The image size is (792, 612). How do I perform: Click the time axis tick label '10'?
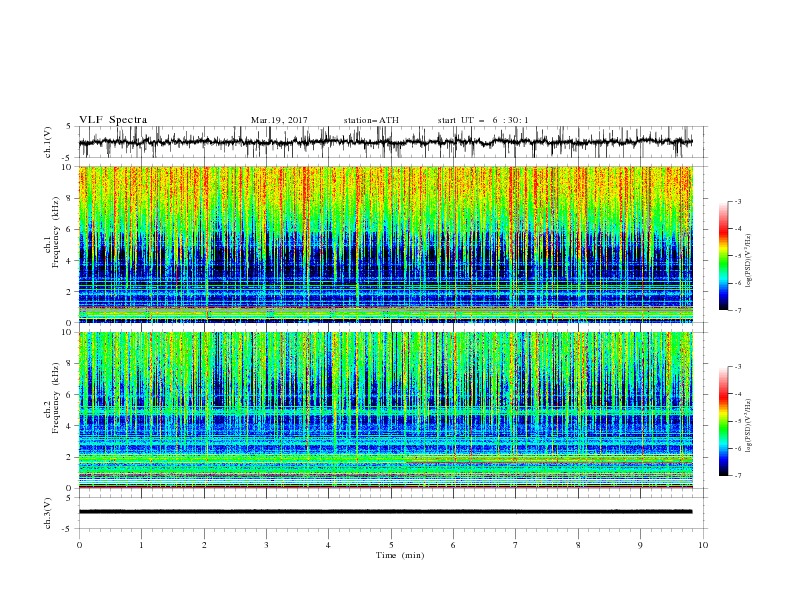click(703, 545)
